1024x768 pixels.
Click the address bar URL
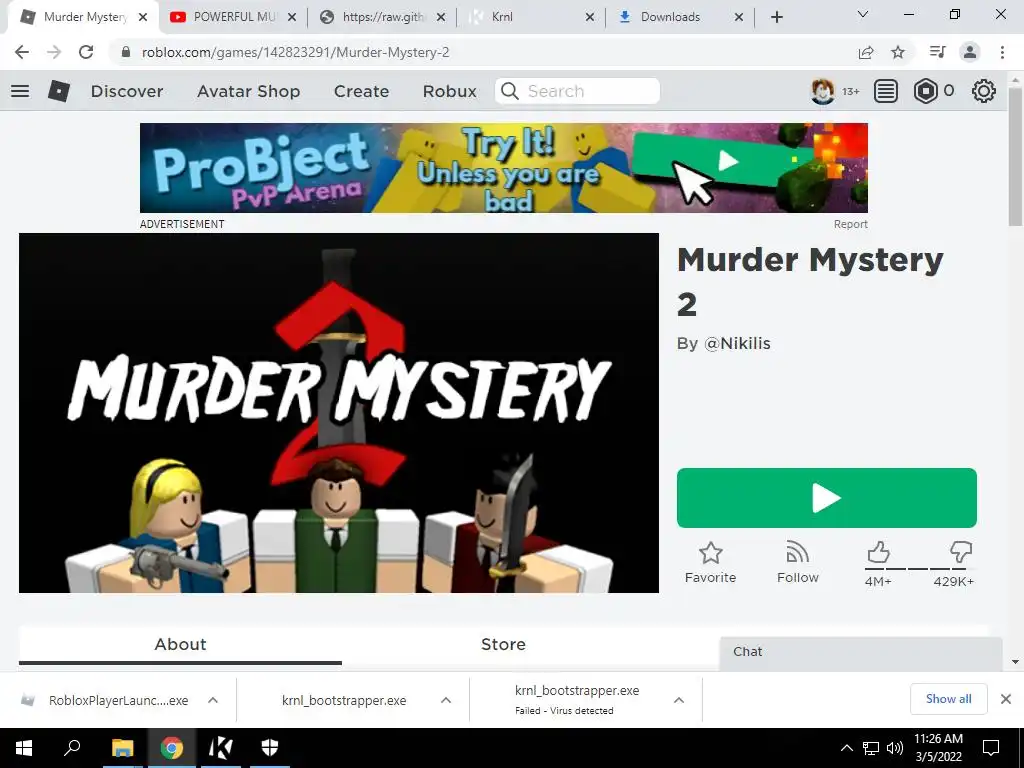295,52
